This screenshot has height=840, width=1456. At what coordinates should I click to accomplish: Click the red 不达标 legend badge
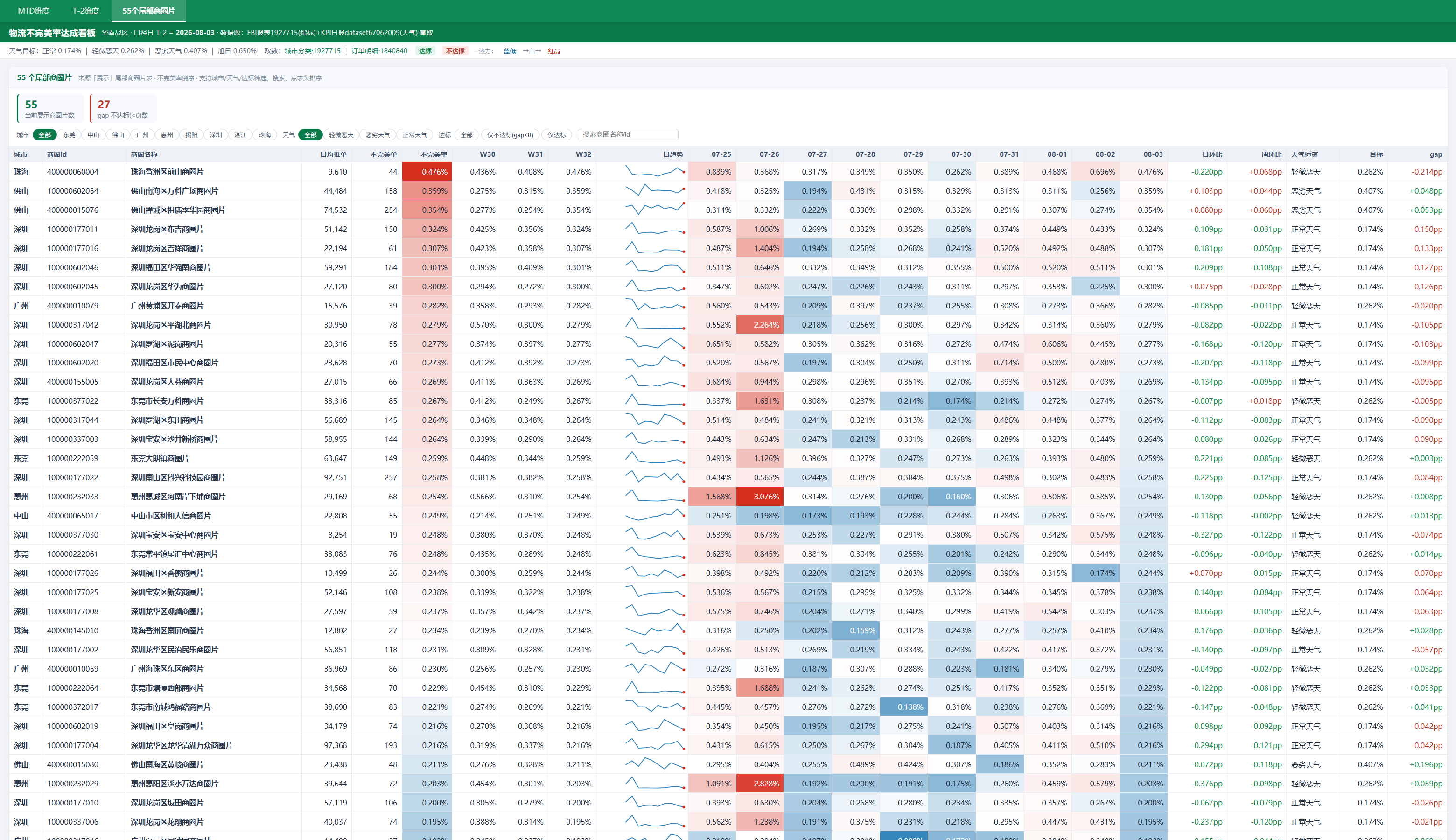click(x=455, y=51)
